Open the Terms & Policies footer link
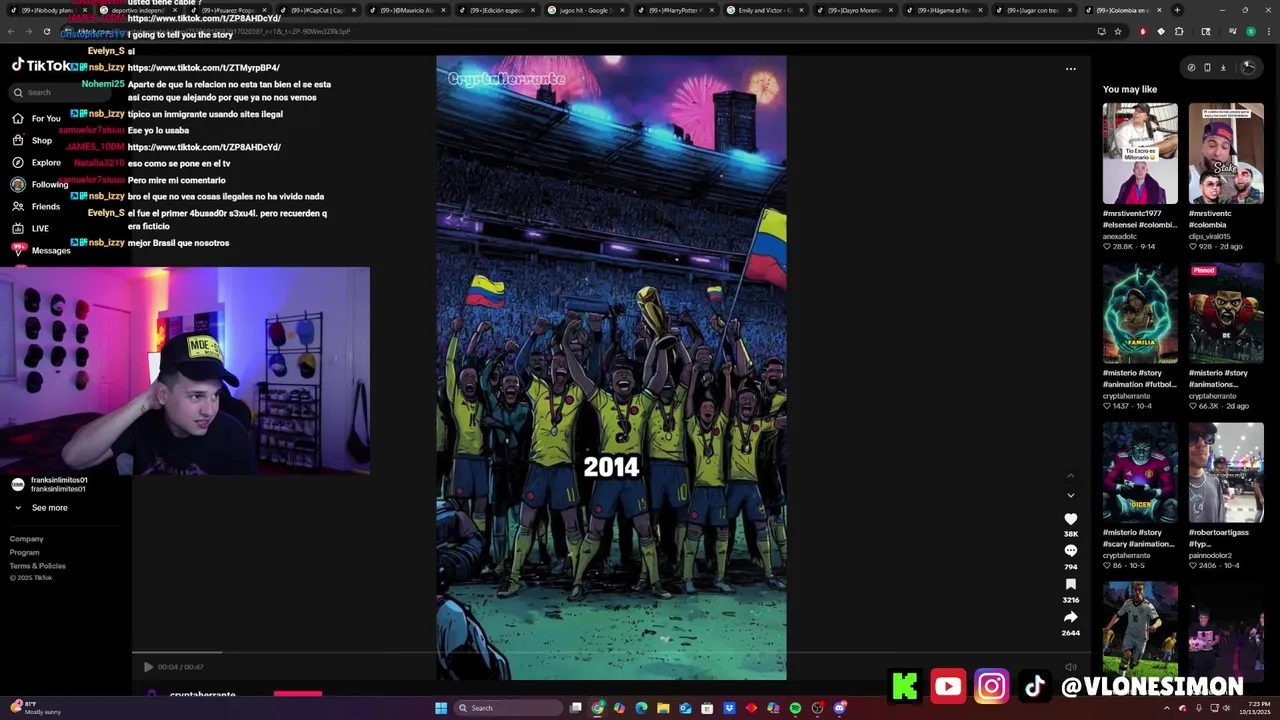Screen dimensions: 1280x720 pos(38,566)
